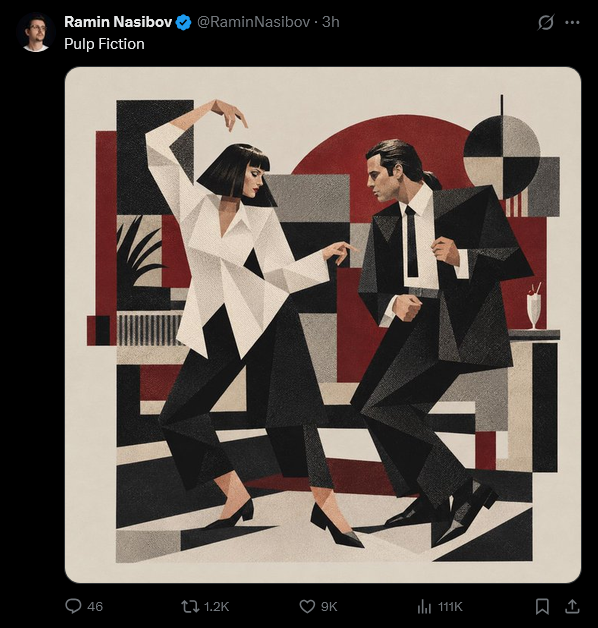Select the "Pulp Fiction" tweet text

click(104, 44)
